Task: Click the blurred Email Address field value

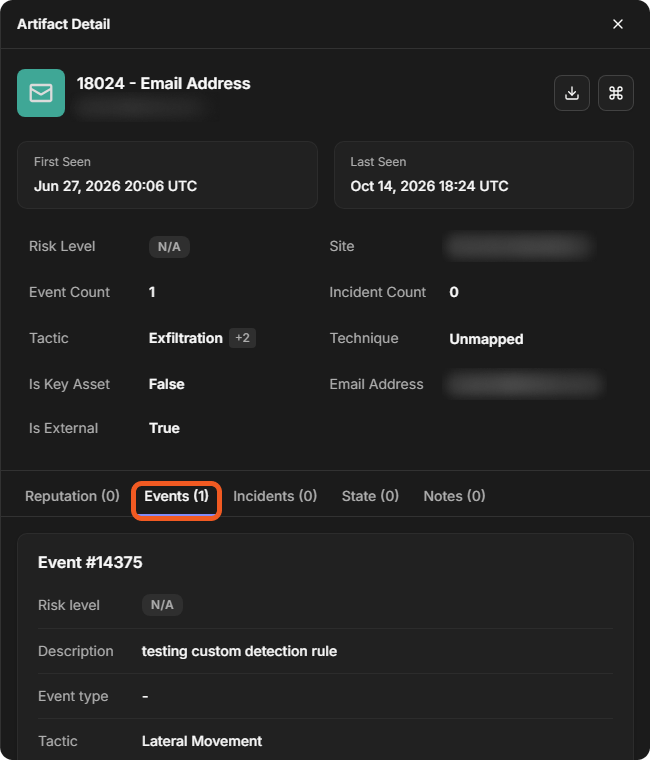Action: click(524, 384)
